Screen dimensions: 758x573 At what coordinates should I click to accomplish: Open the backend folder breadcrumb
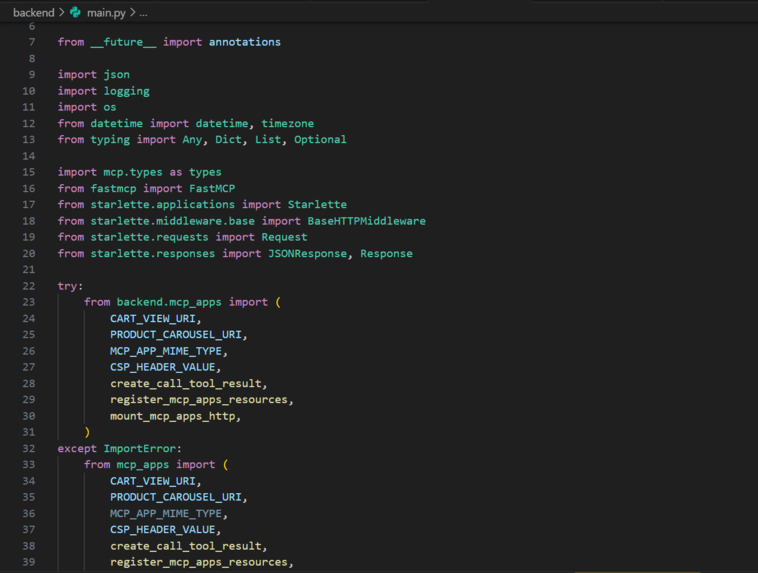(x=34, y=13)
